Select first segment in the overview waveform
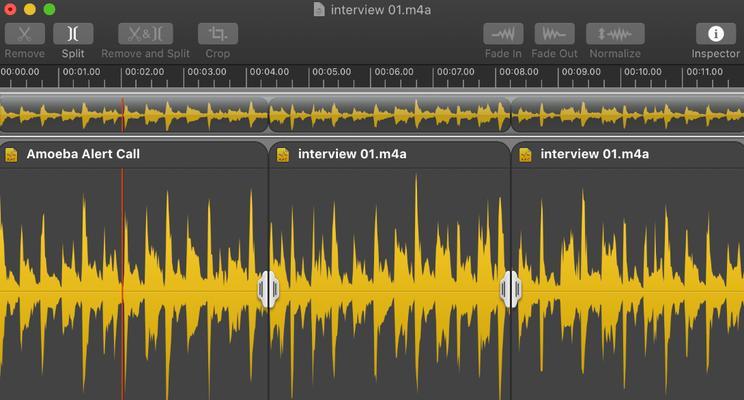The height and width of the screenshot is (400, 744). [x=134, y=115]
